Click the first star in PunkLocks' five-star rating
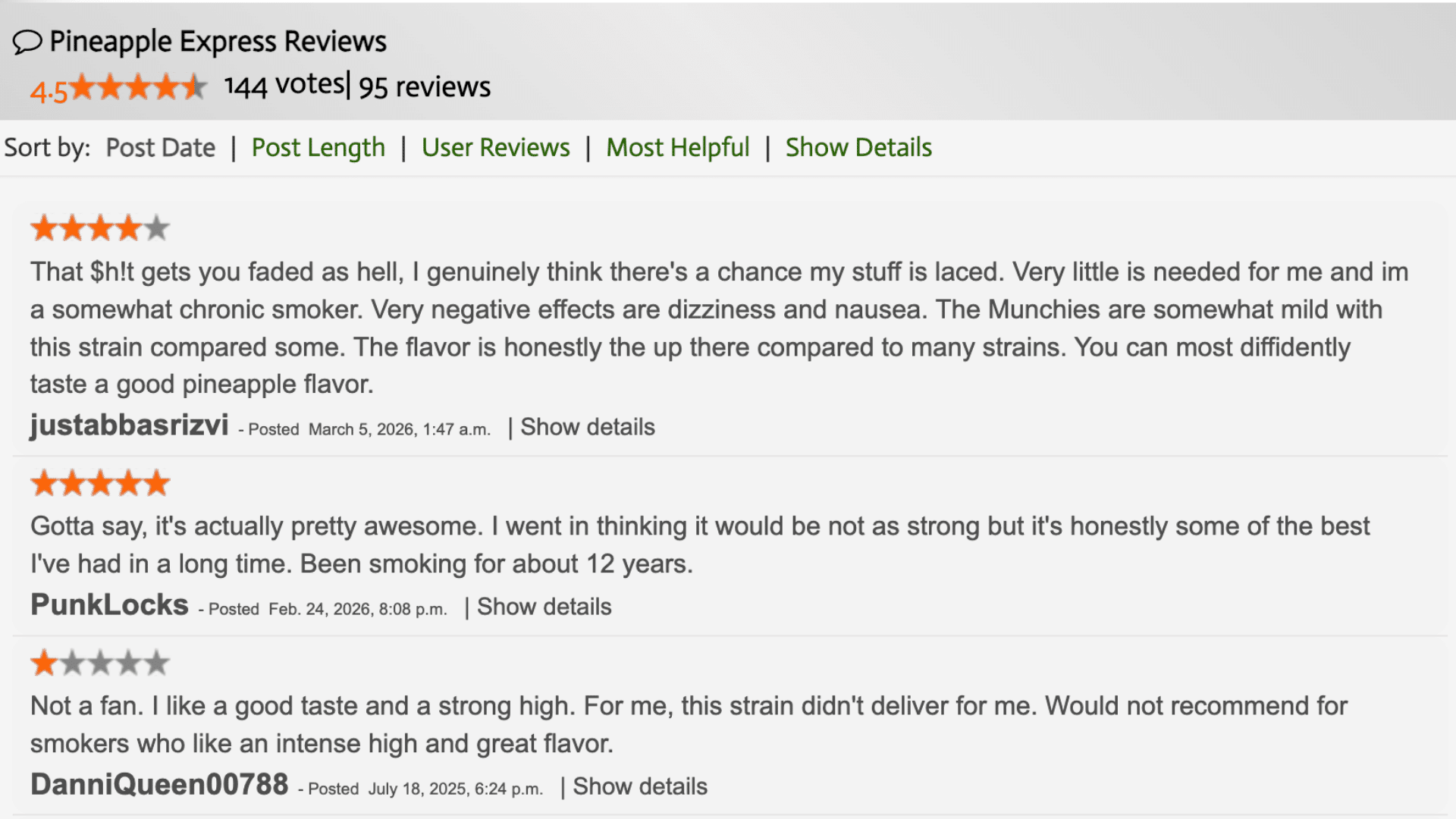The height and width of the screenshot is (819, 1456). pyautogui.click(x=43, y=482)
